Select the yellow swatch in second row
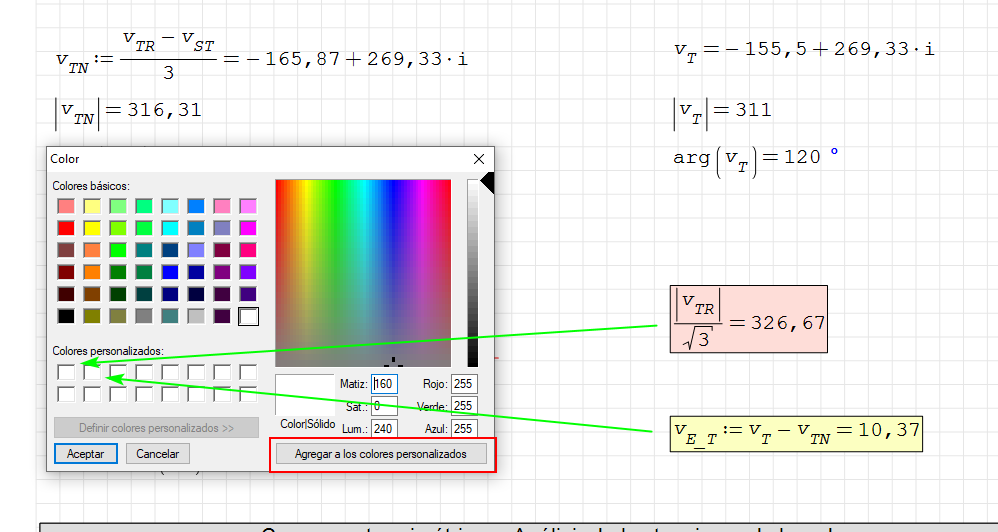 pos(92,228)
